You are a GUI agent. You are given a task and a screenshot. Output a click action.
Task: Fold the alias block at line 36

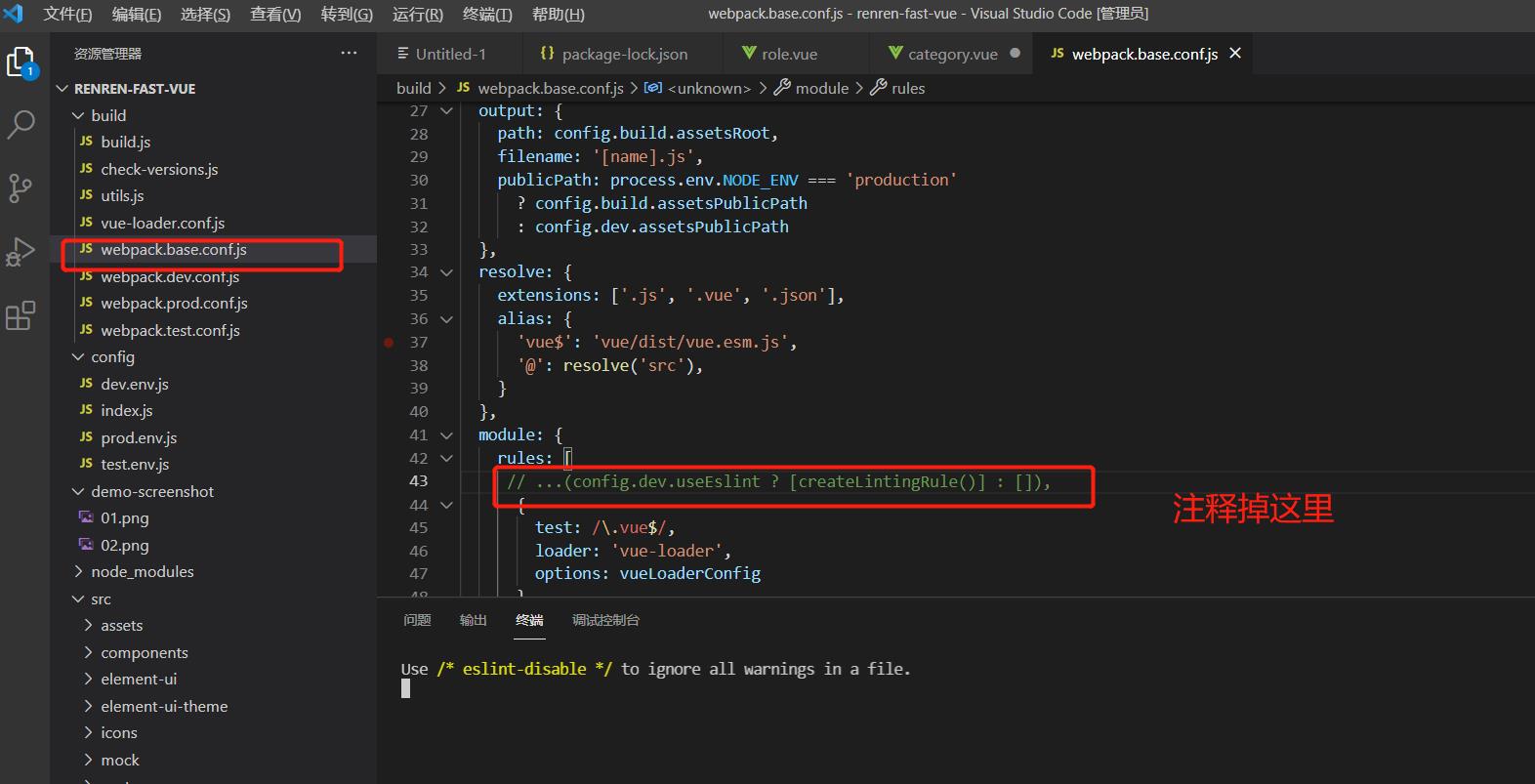[x=446, y=319]
